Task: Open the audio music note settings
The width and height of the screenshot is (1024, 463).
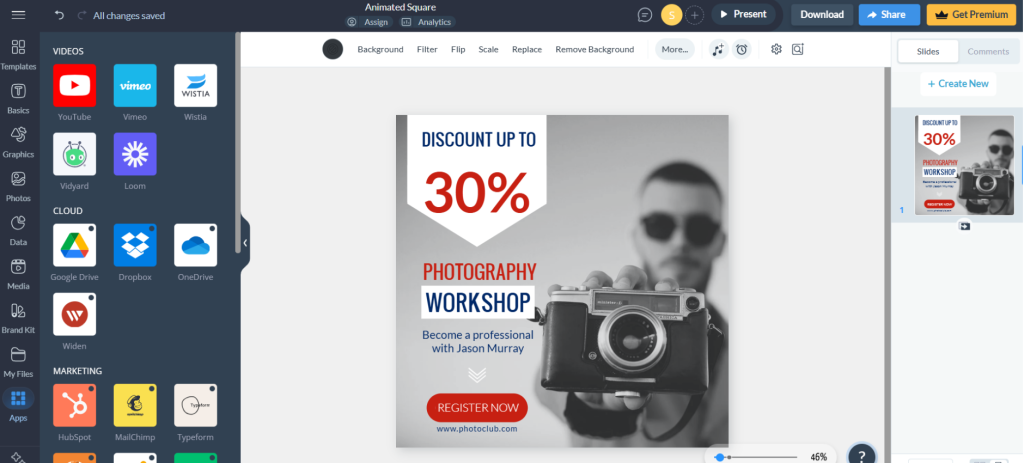Action: [719, 49]
